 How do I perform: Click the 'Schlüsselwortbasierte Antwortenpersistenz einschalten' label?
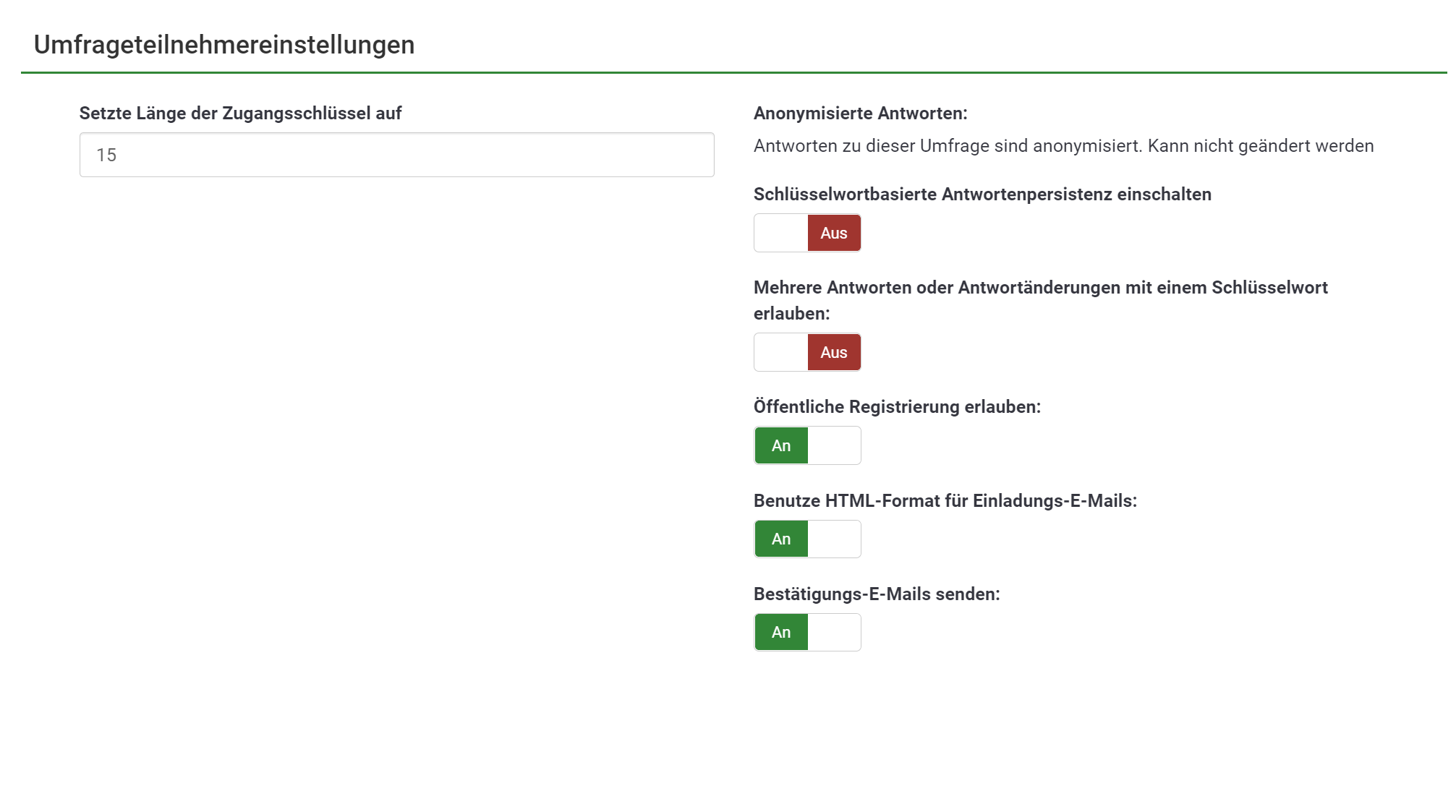(982, 195)
